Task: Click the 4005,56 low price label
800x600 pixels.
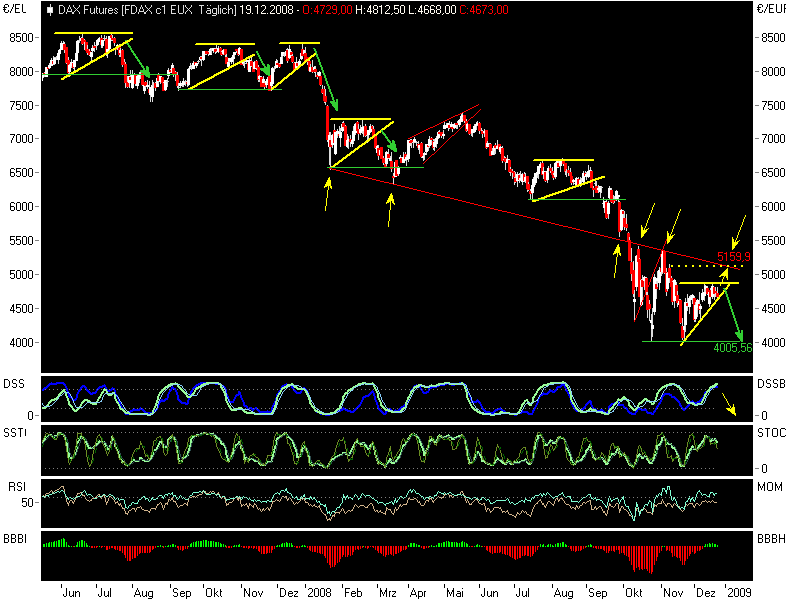Action: (x=732, y=348)
